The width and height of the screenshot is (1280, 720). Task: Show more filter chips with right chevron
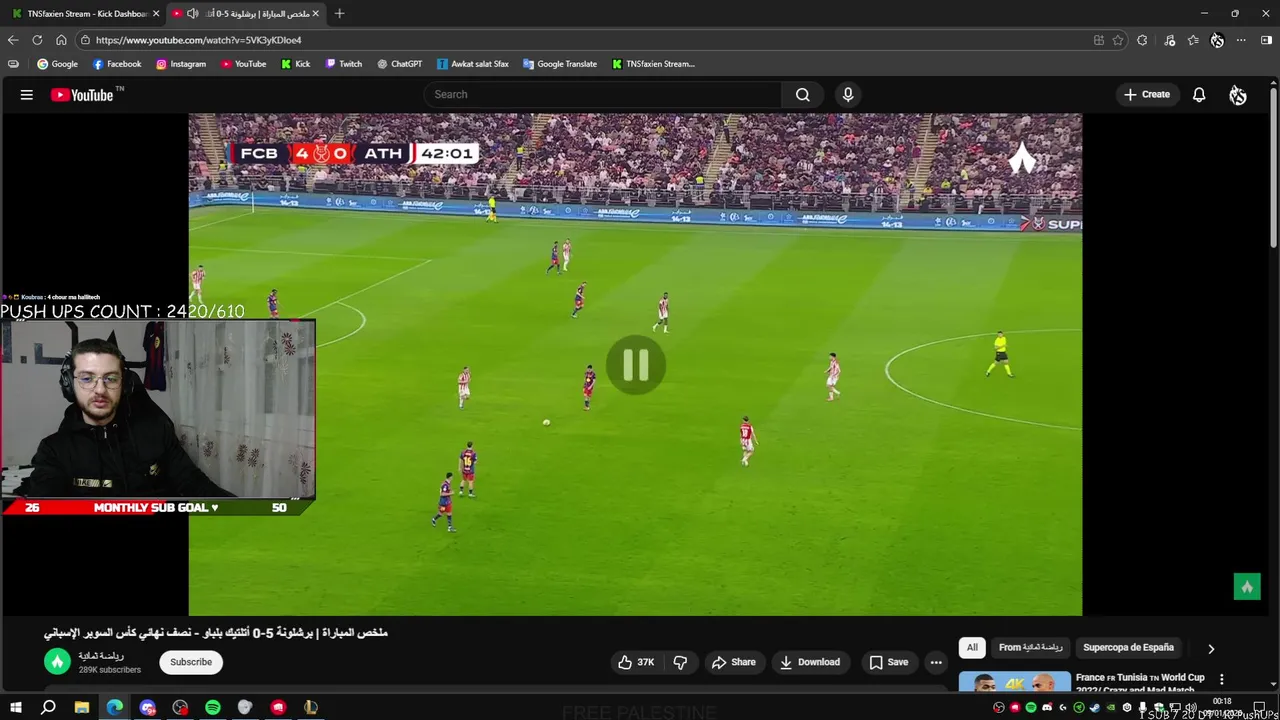(1211, 648)
